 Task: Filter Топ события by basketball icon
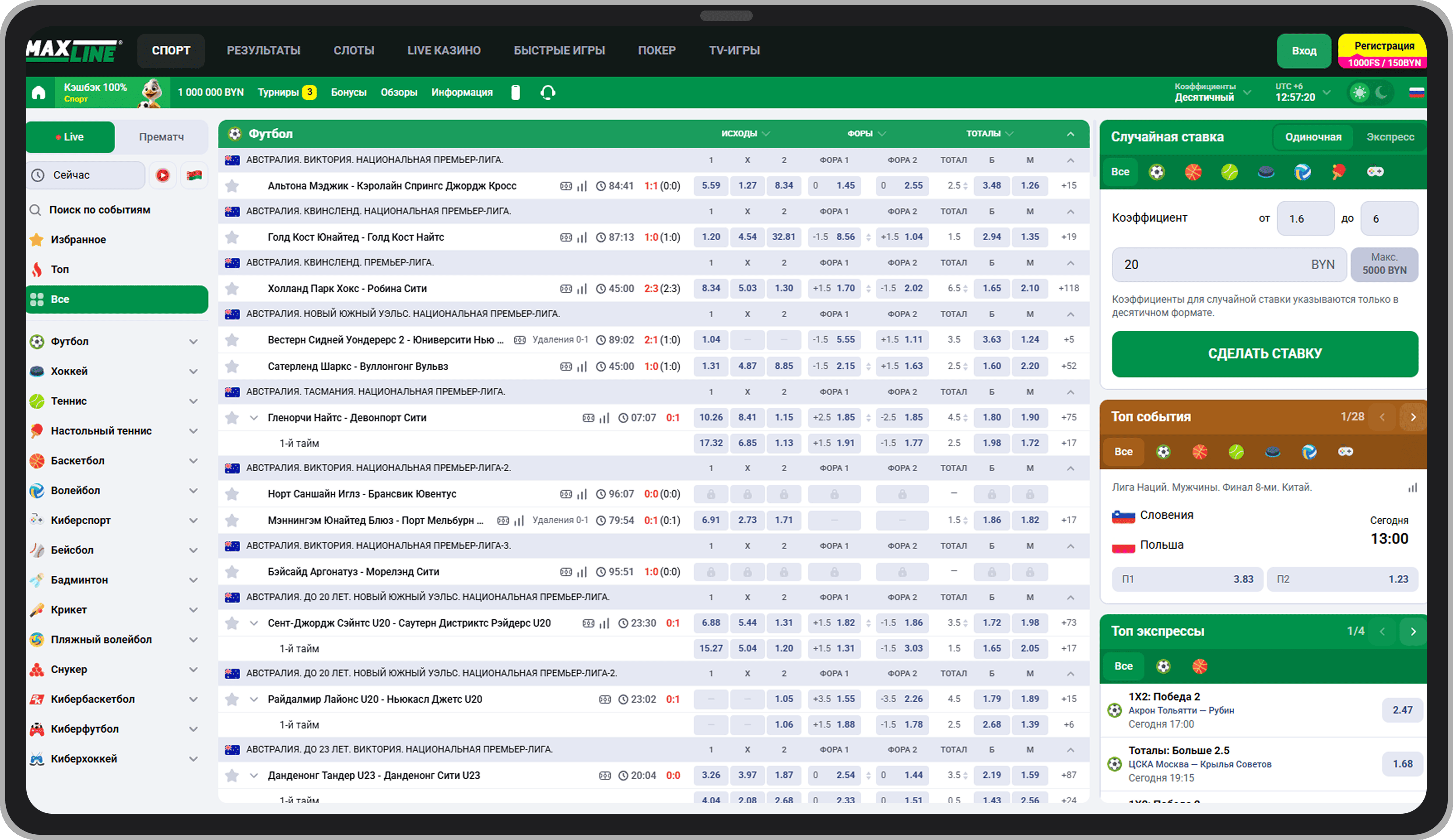pyautogui.click(x=1200, y=452)
